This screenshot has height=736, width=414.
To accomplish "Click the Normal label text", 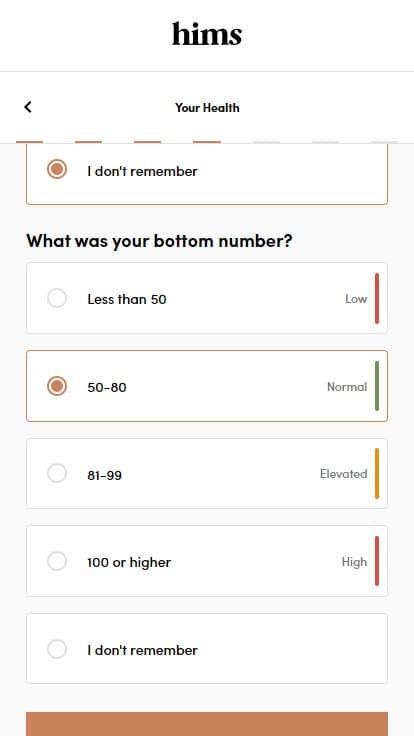I will click(x=347, y=387).
